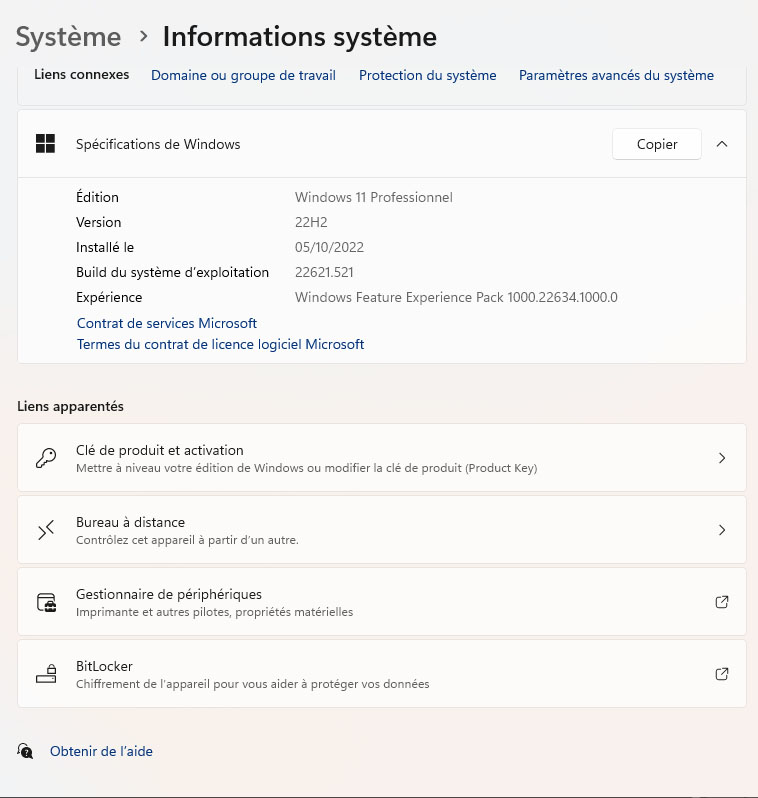
Task: Expand chevron on Clé de produit et activation
Action: pos(722,458)
